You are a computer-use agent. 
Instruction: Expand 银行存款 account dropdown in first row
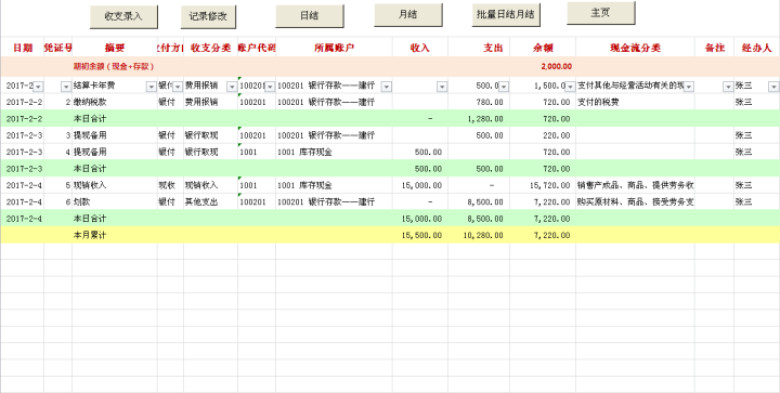coord(386,87)
